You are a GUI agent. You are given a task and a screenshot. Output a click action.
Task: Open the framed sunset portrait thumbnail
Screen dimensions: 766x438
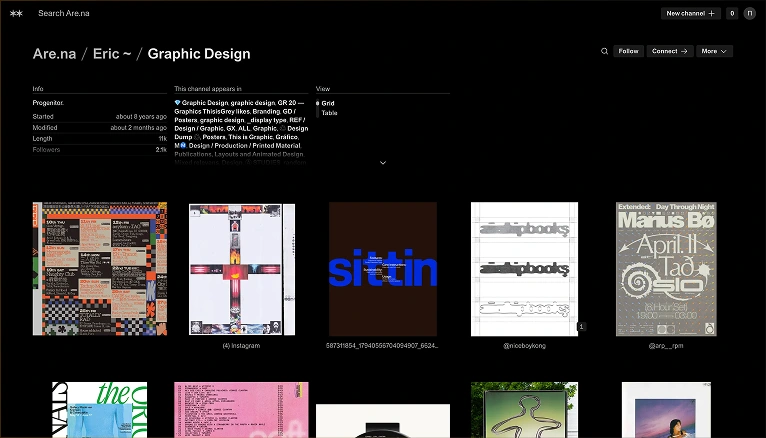[666, 410]
